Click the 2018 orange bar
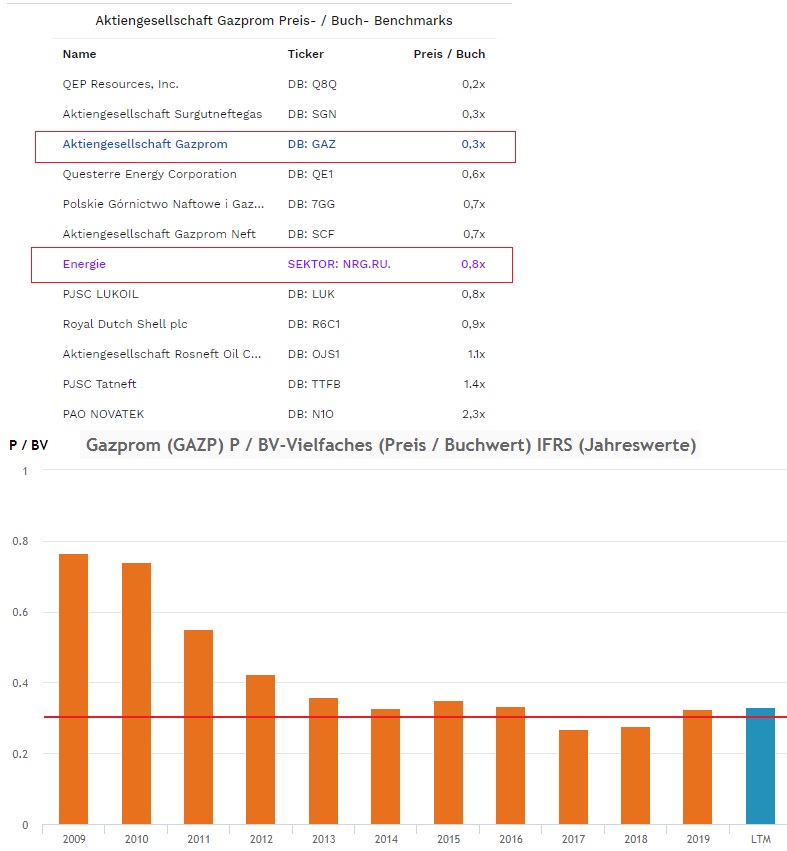787x851 pixels. (635, 776)
